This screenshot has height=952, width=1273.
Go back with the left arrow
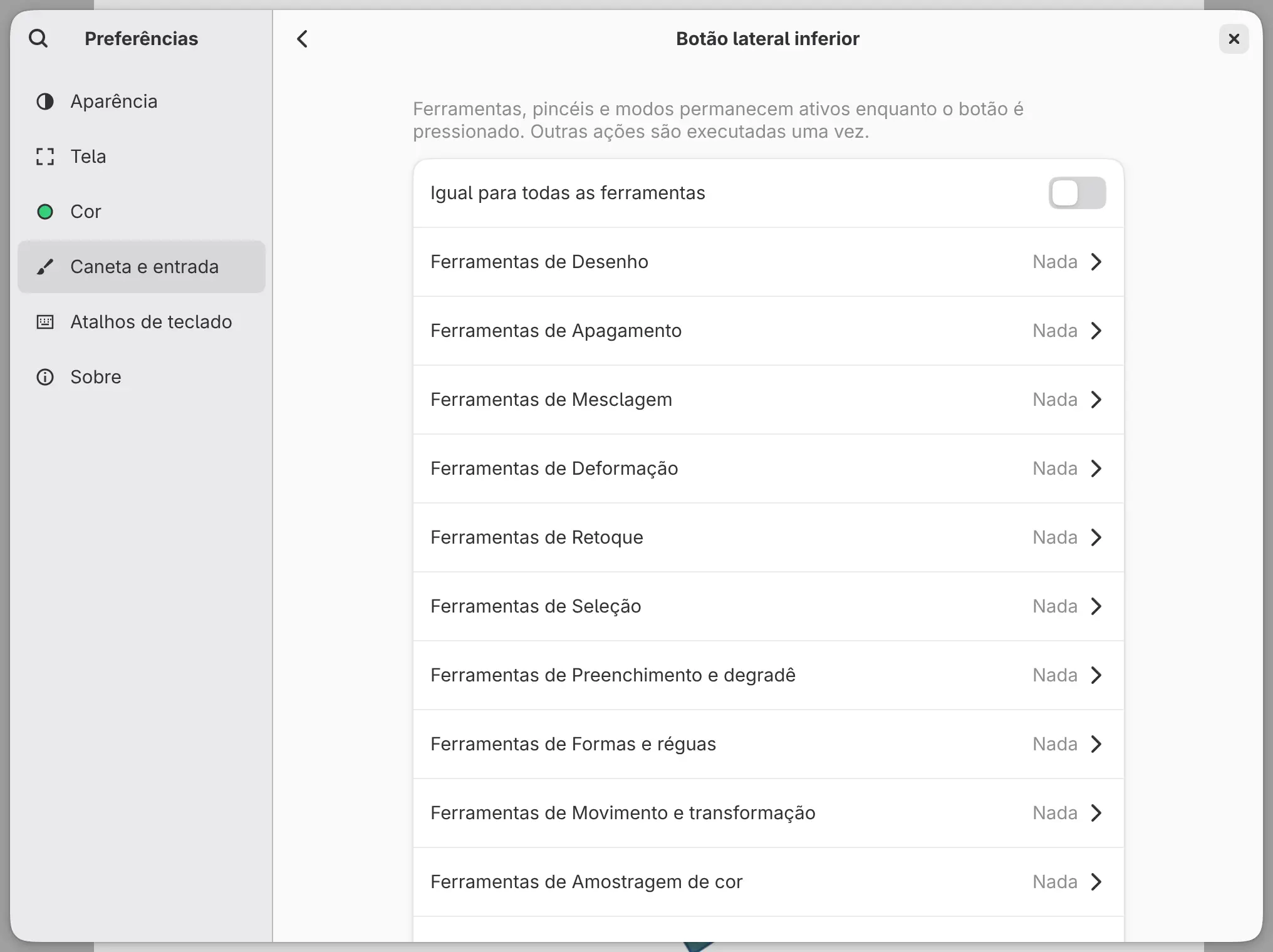(303, 39)
